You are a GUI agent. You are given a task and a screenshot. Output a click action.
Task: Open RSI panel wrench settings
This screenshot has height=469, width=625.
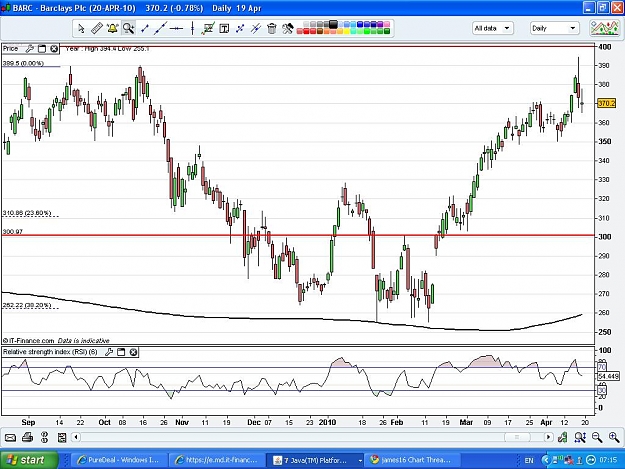point(109,352)
